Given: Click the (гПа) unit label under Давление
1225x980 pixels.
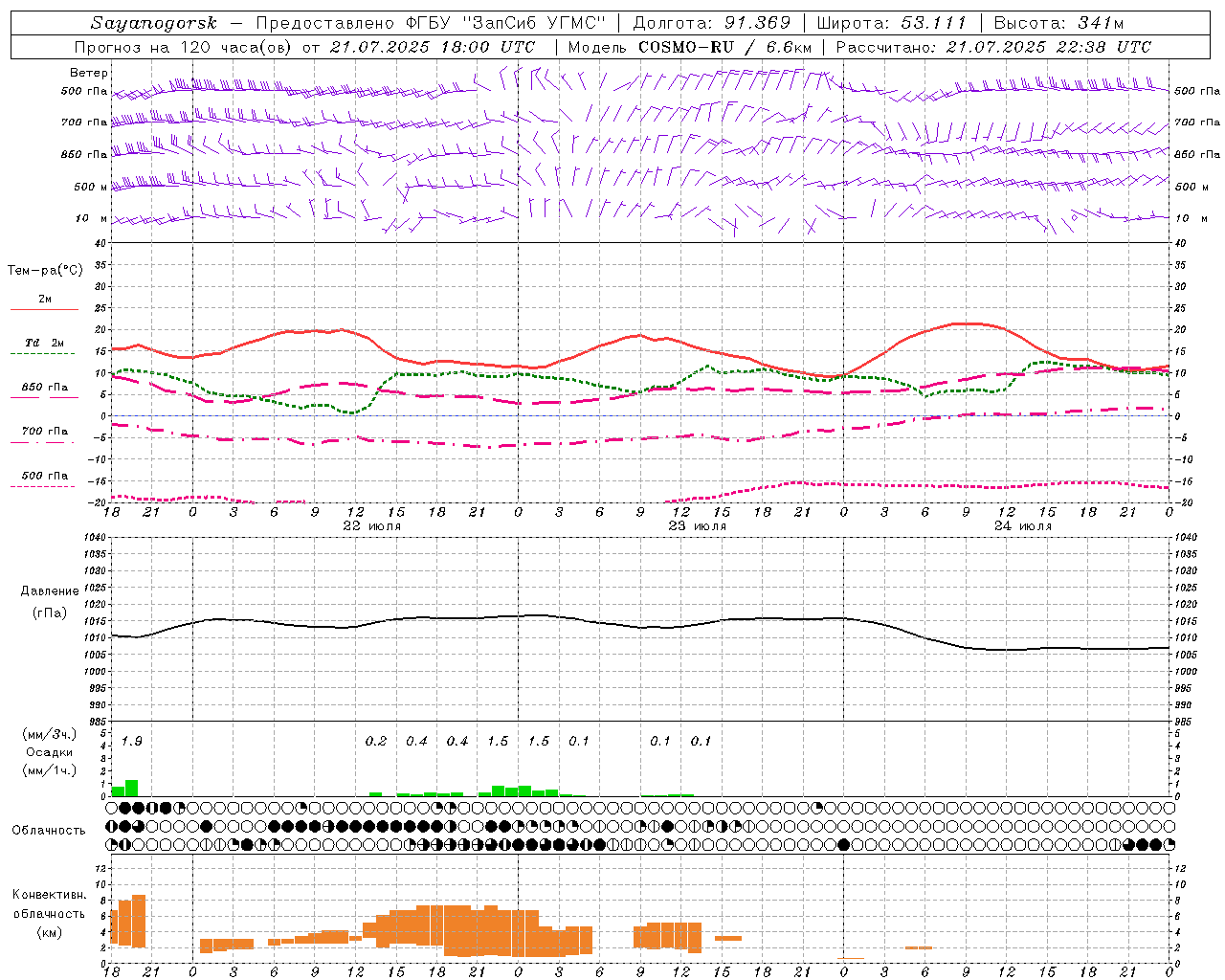Looking at the screenshot, I should [x=50, y=612].
